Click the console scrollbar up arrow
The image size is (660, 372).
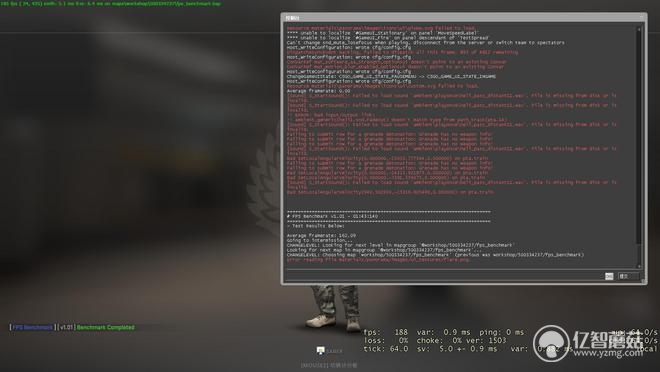pos(639,29)
